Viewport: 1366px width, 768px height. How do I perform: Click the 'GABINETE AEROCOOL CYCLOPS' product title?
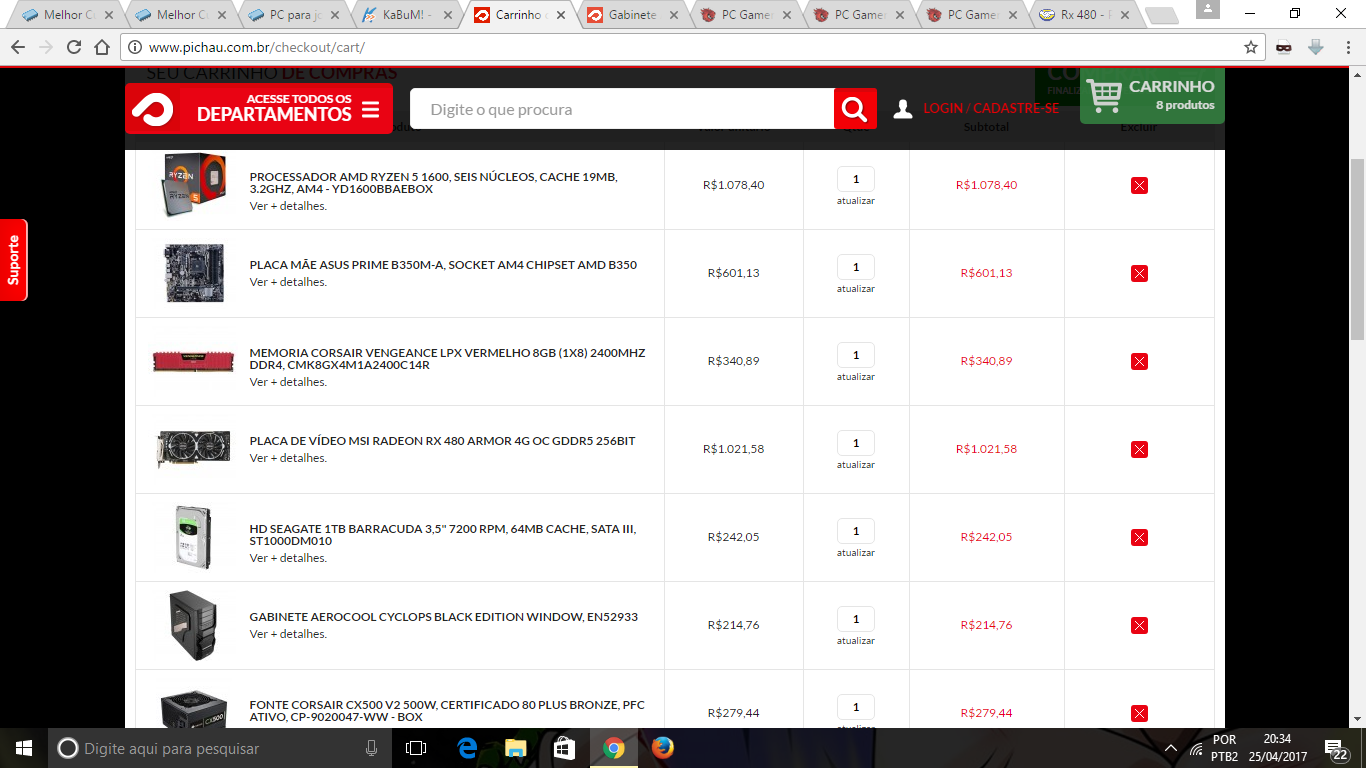pyautogui.click(x=444, y=617)
